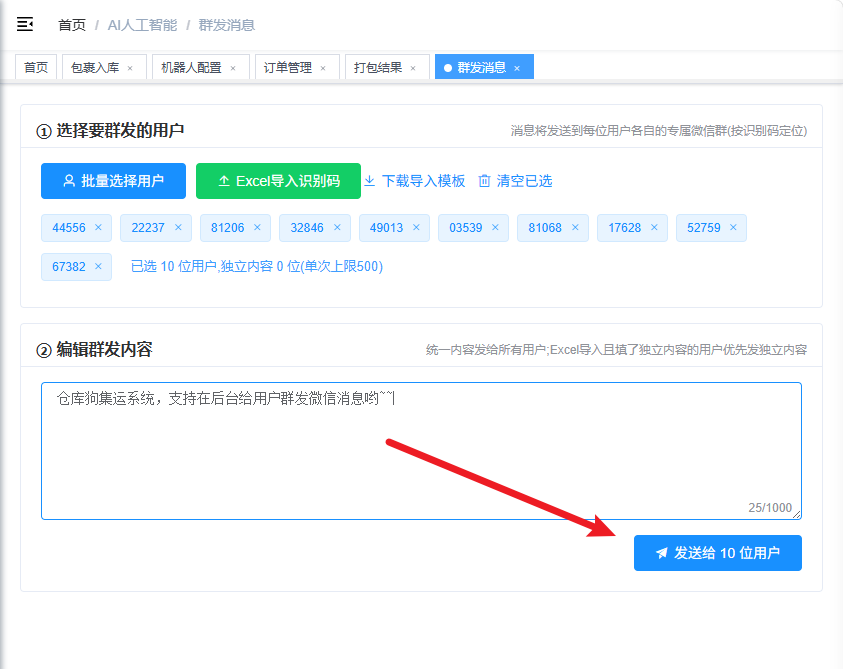This screenshot has height=669, width=843.
Task: Switch to the 打包结果 tab
Action: tap(387, 67)
